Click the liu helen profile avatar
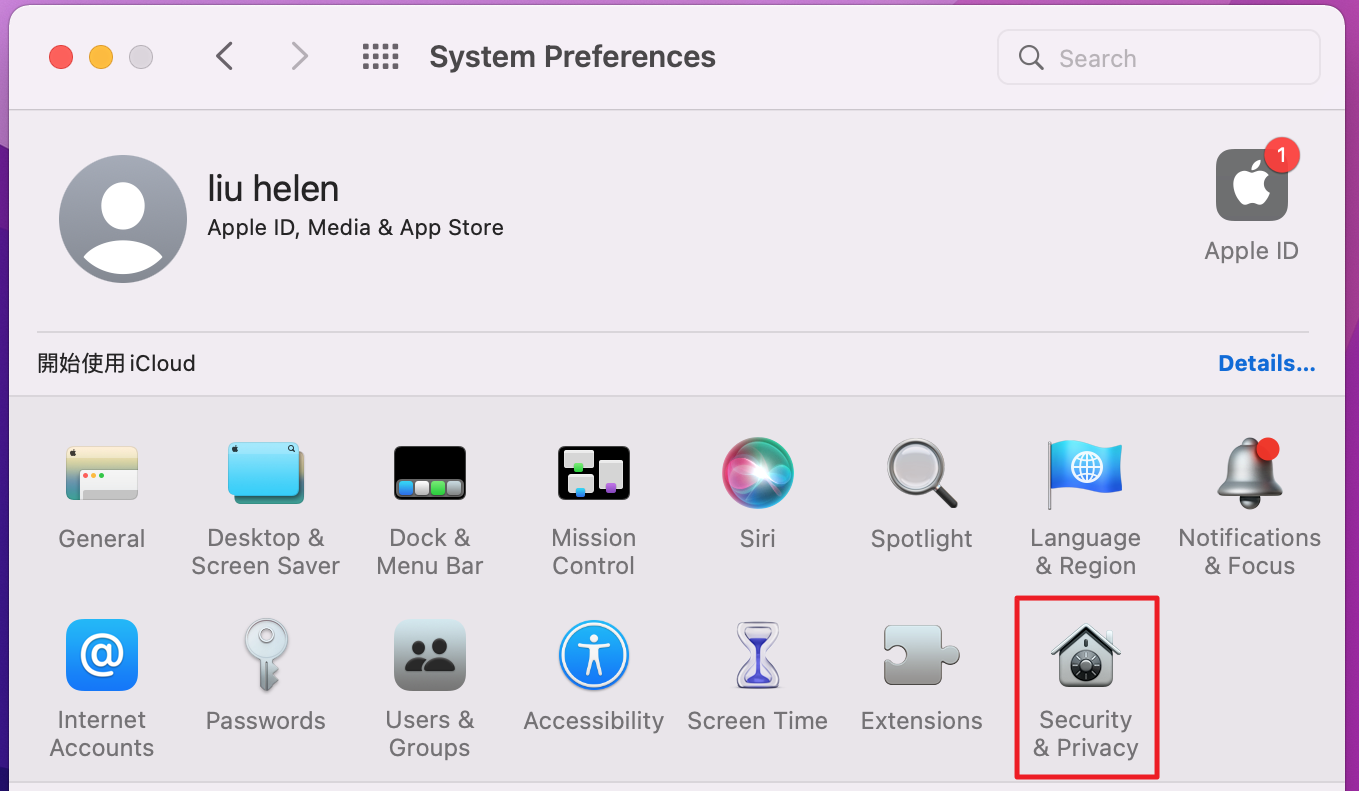The height and width of the screenshot is (791, 1359). point(123,219)
